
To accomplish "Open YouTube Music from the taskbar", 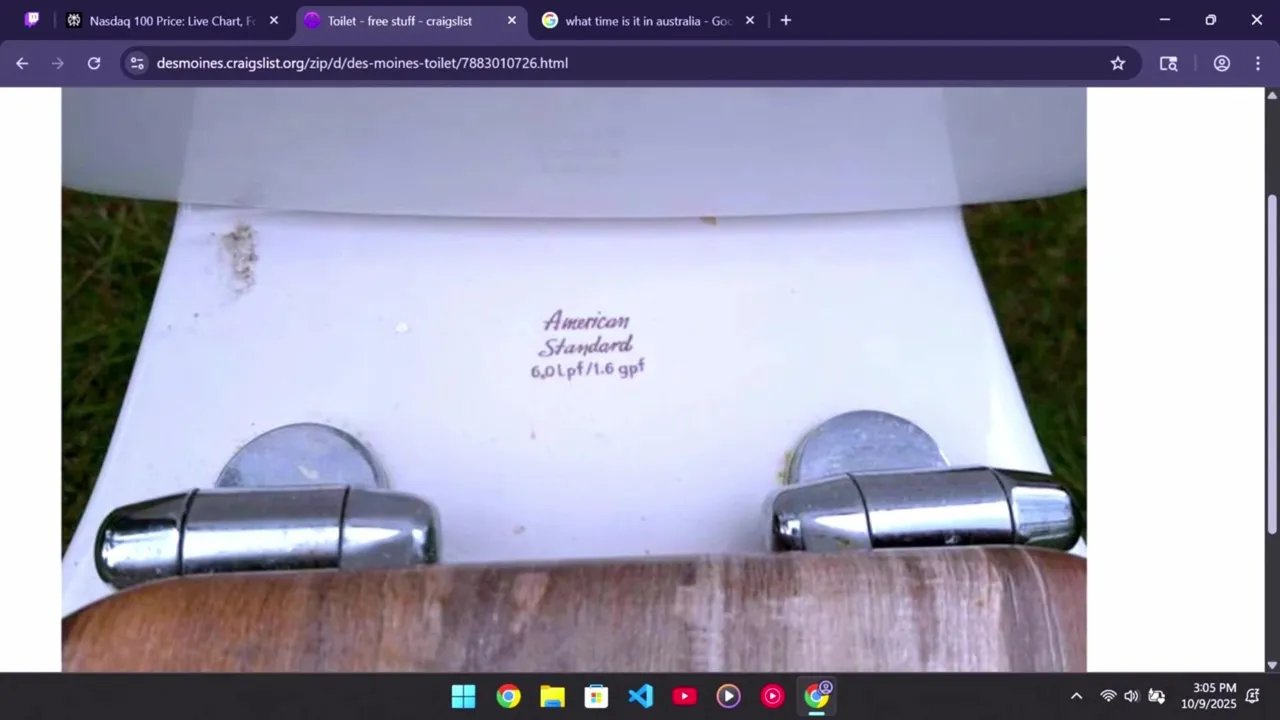I will (772, 696).
